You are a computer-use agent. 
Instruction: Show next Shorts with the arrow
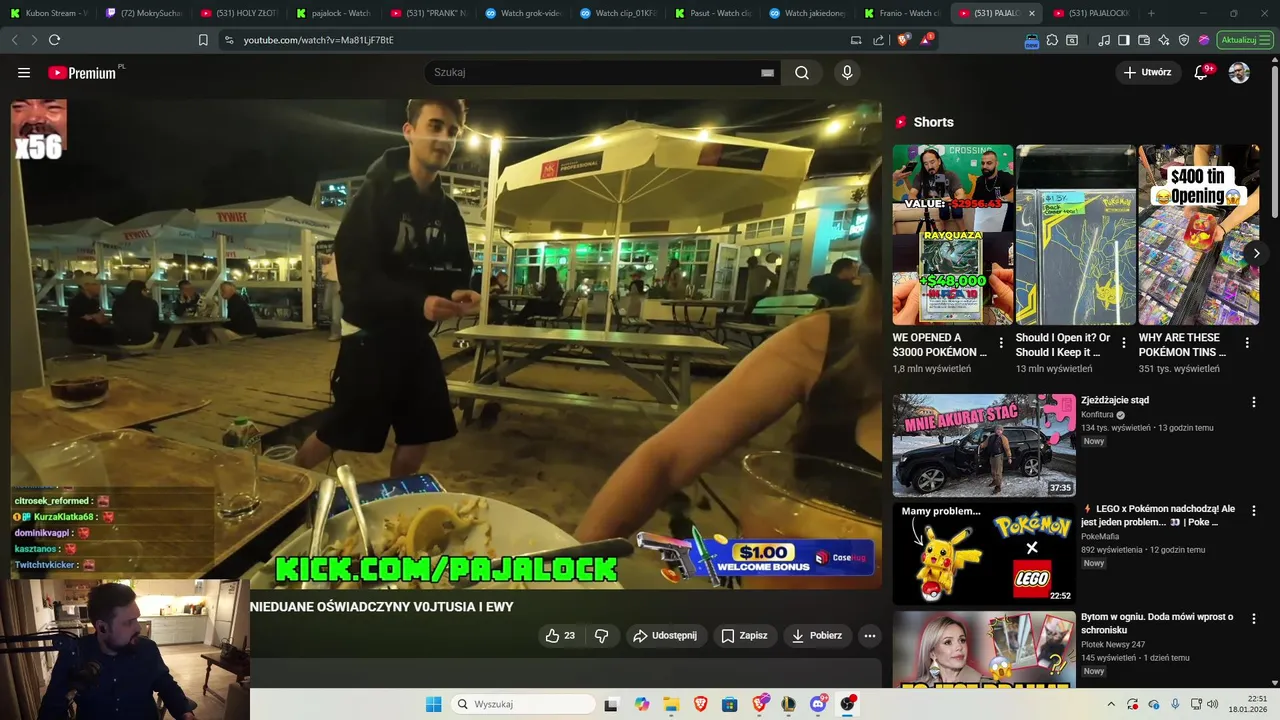click(x=1256, y=253)
